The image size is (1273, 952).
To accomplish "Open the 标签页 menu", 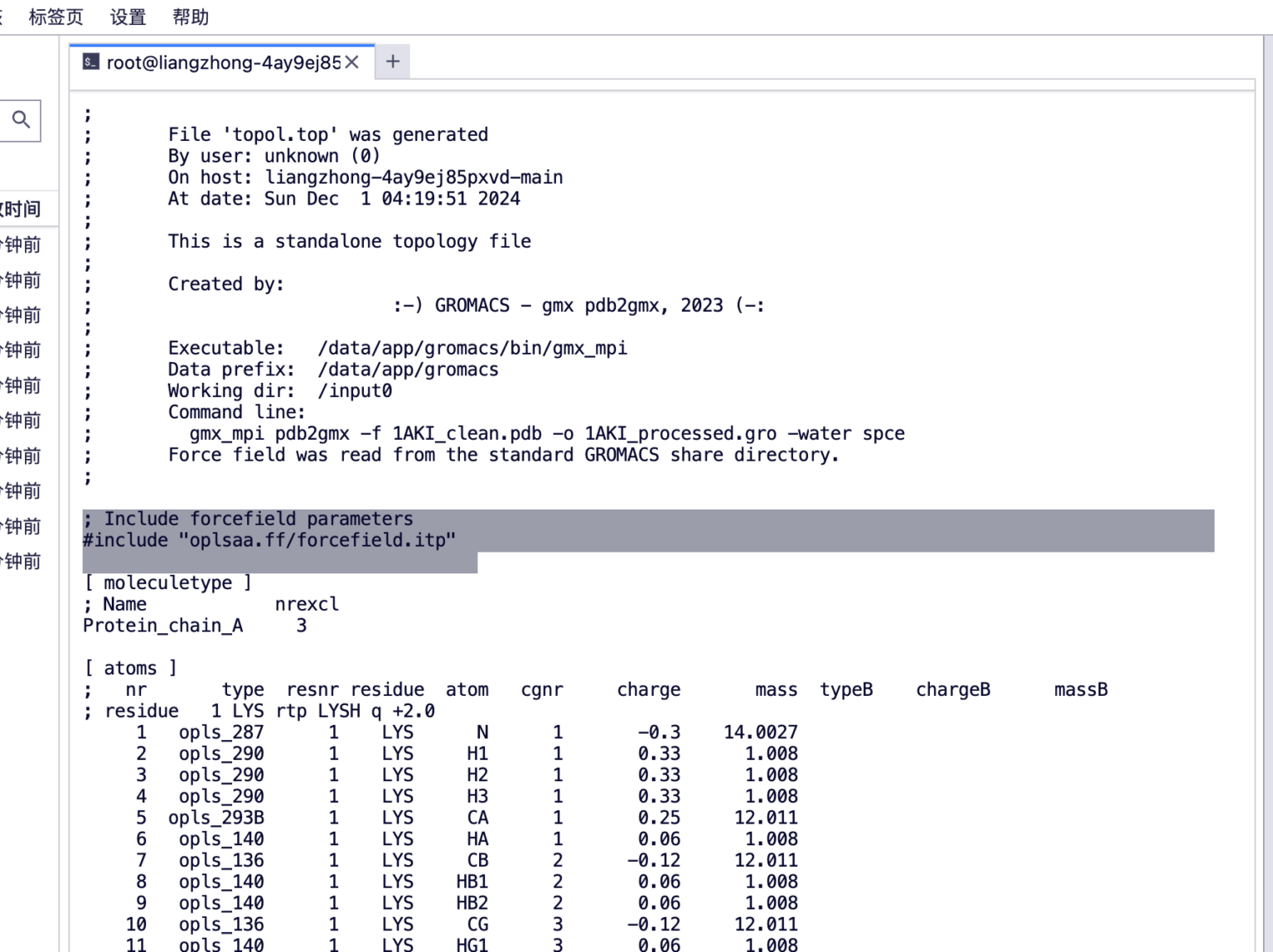I will click(x=56, y=17).
